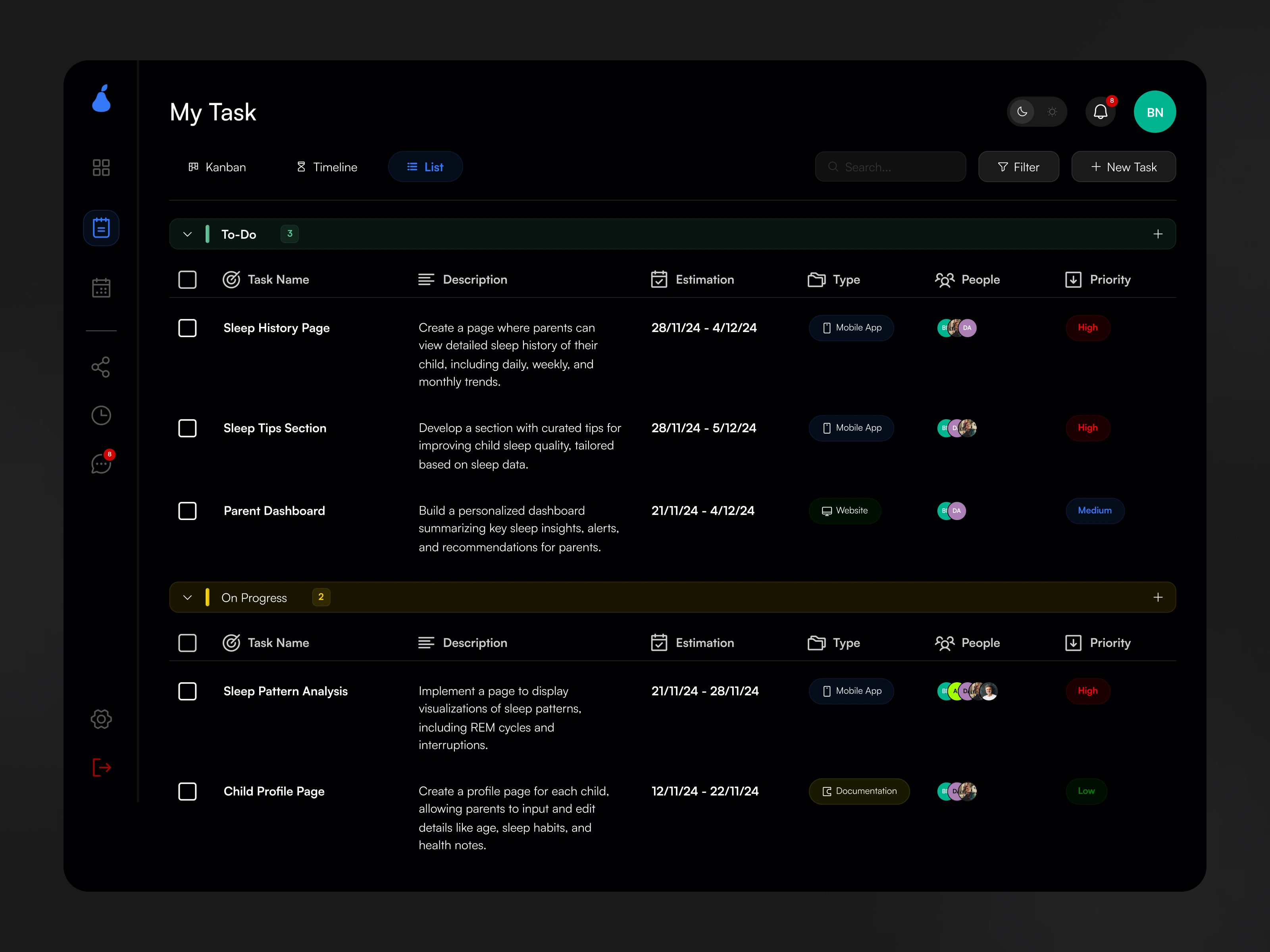Open the calendar icon in sidebar
Screen dimensions: 1270x952
(101, 288)
